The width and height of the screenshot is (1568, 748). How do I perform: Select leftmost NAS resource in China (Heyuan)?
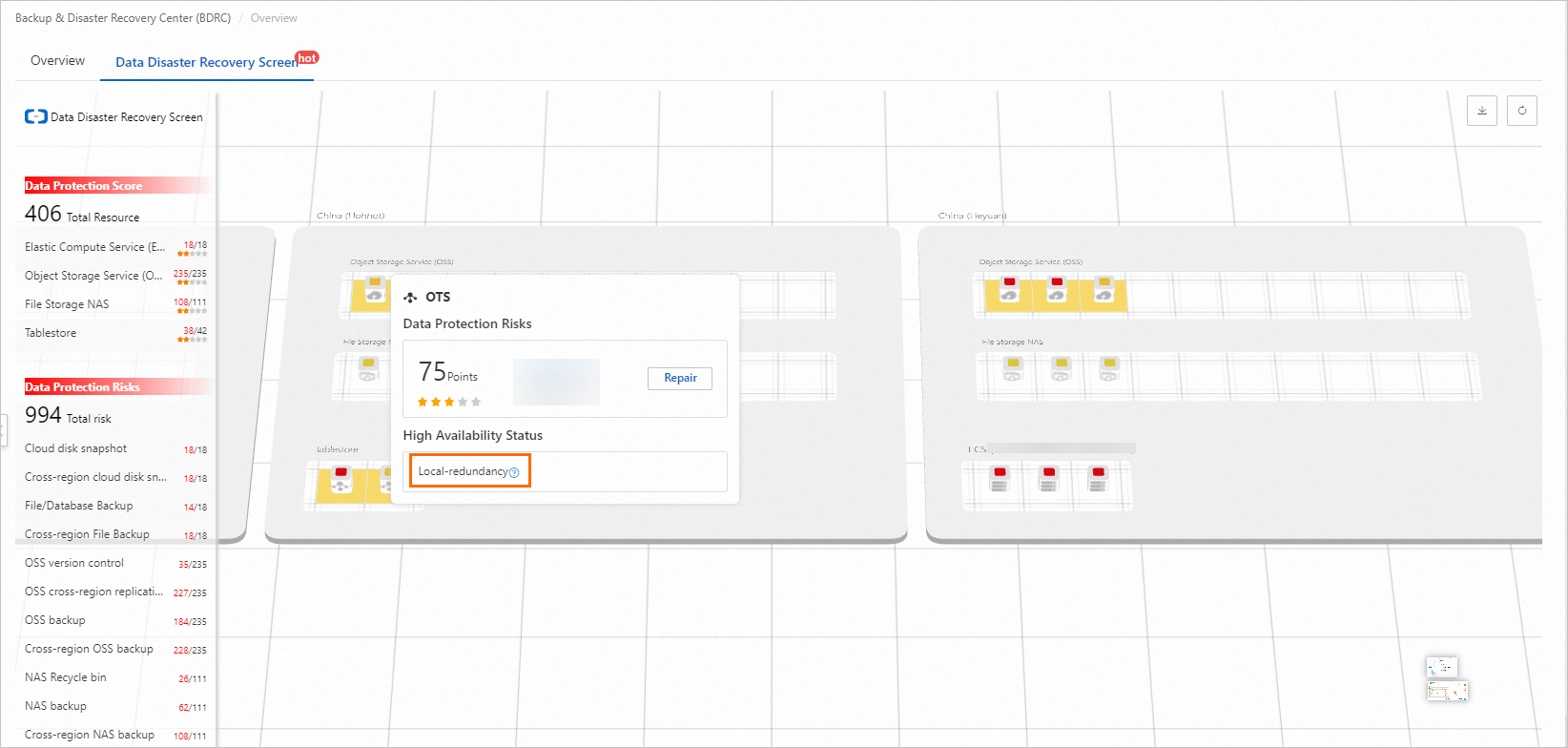pos(1013,370)
